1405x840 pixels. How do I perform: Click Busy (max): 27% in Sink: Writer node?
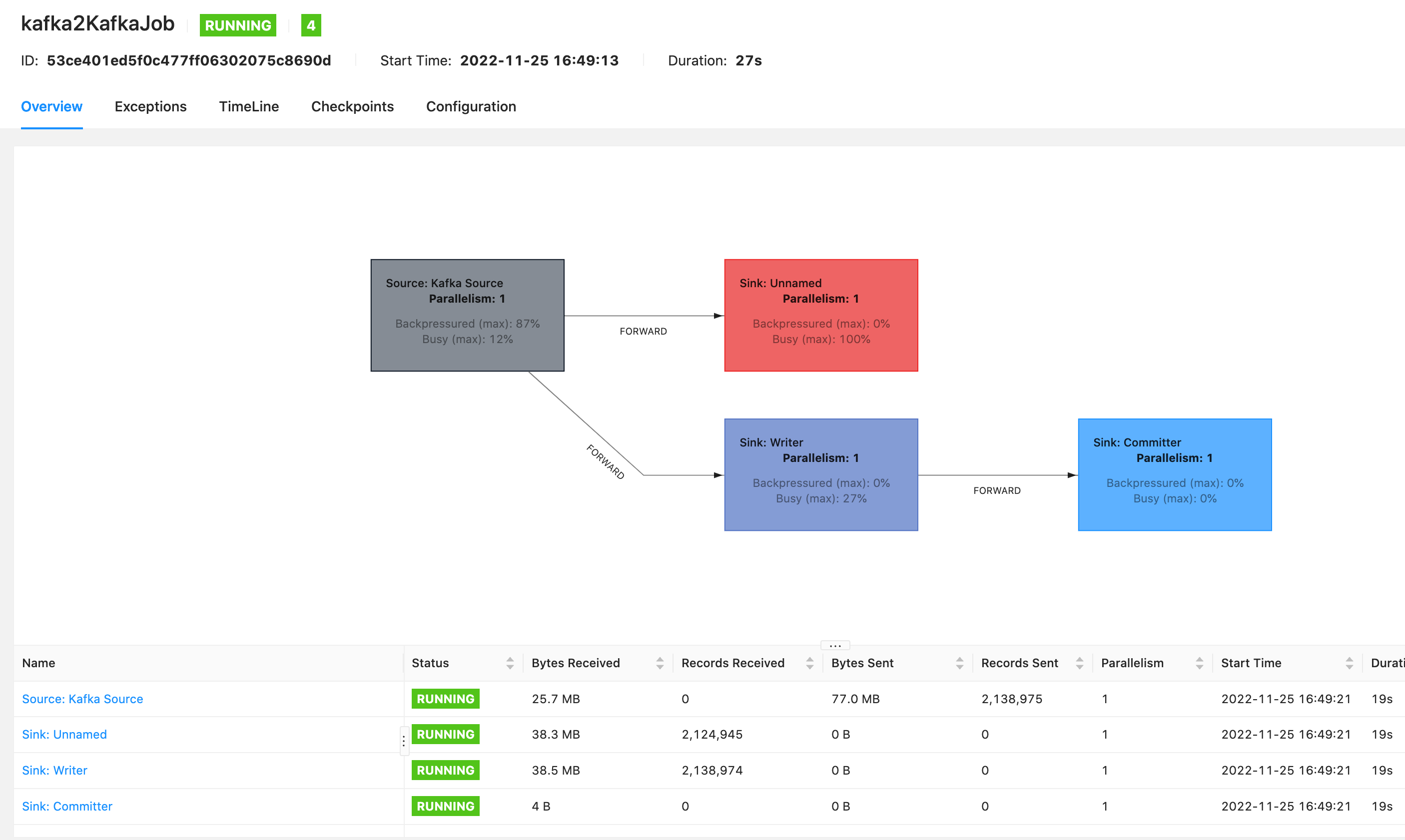click(821, 498)
